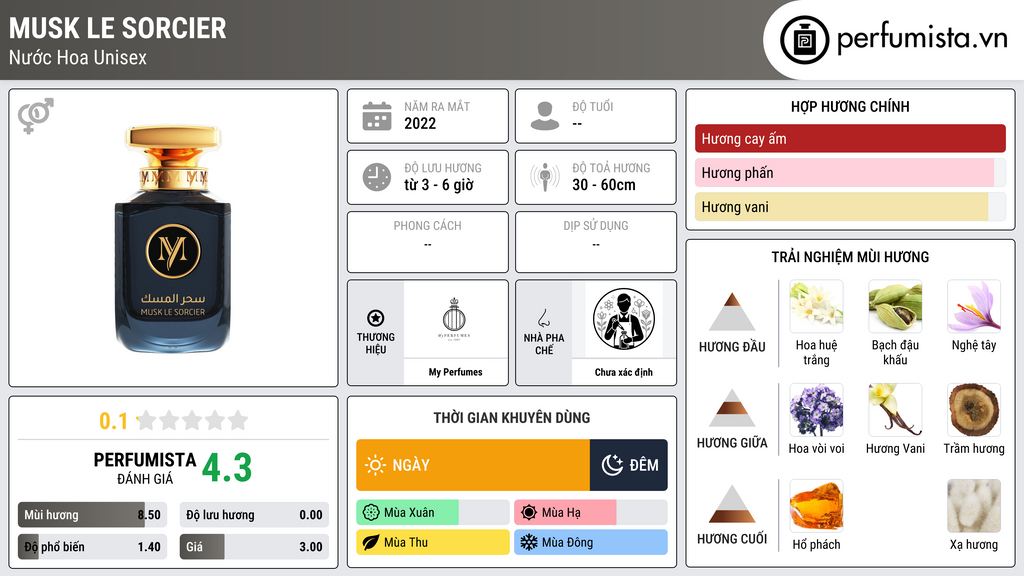Click the sillage icon beside Độ toả hương
The width and height of the screenshot is (1024, 576).
(545, 177)
